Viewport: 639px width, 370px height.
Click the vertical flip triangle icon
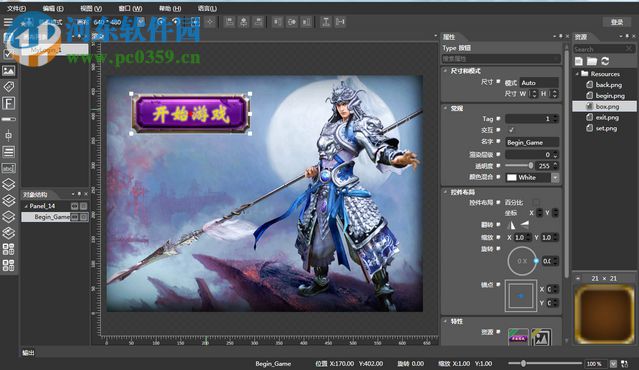pyautogui.click(x=524, y=224)
